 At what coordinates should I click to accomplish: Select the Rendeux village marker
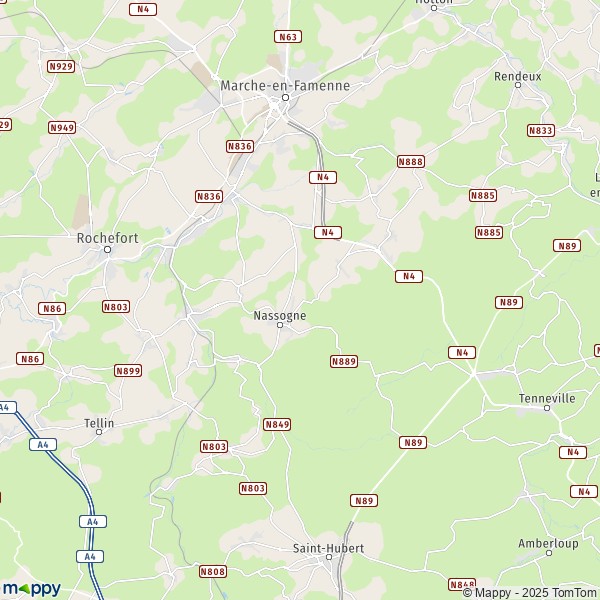[518, 85]
